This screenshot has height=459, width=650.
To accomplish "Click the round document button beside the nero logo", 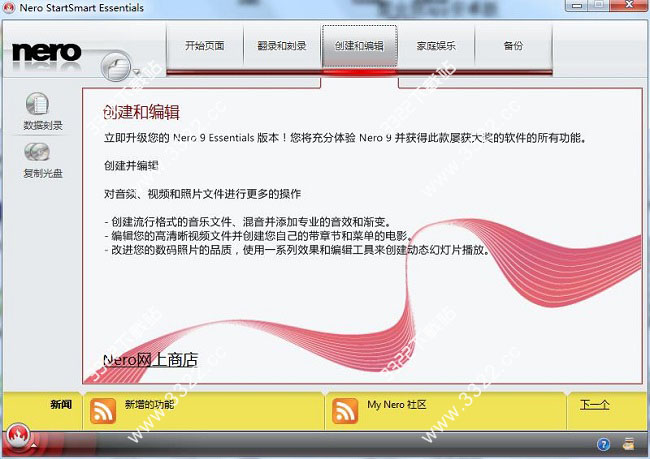I will (116, 67).
